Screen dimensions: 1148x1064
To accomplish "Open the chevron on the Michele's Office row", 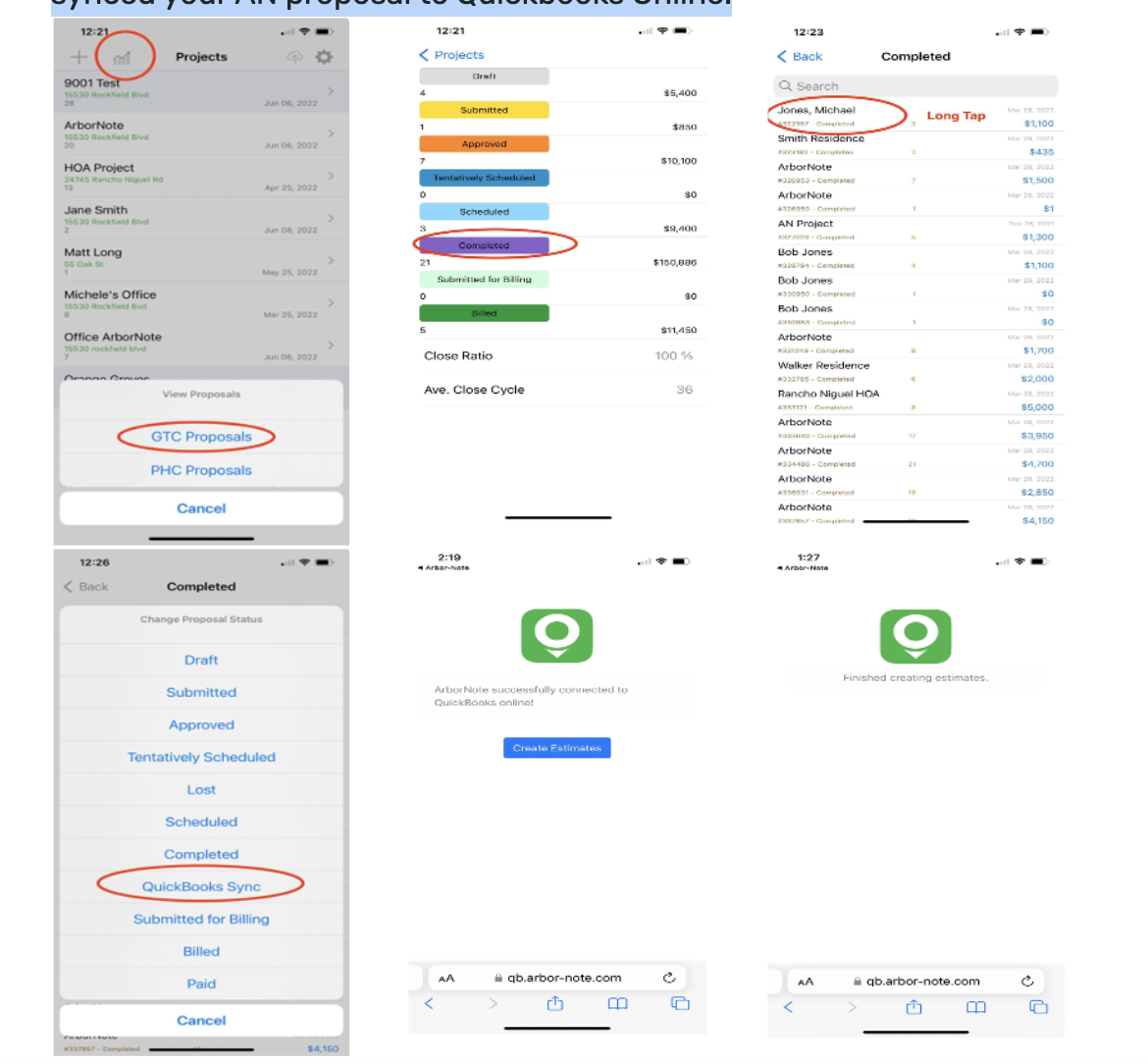I will click(331, 302).
